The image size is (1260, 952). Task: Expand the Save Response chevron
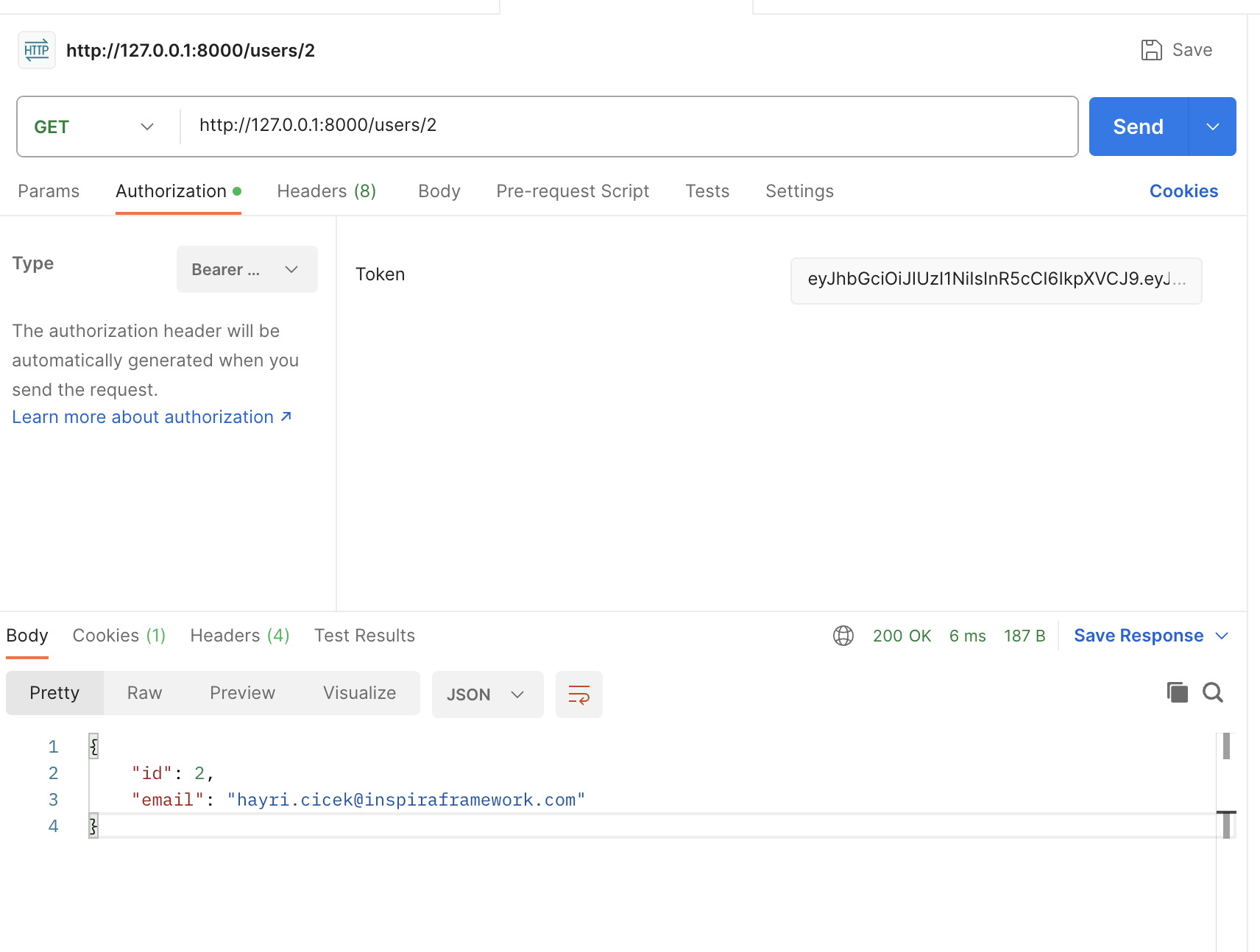point(1222,636)
